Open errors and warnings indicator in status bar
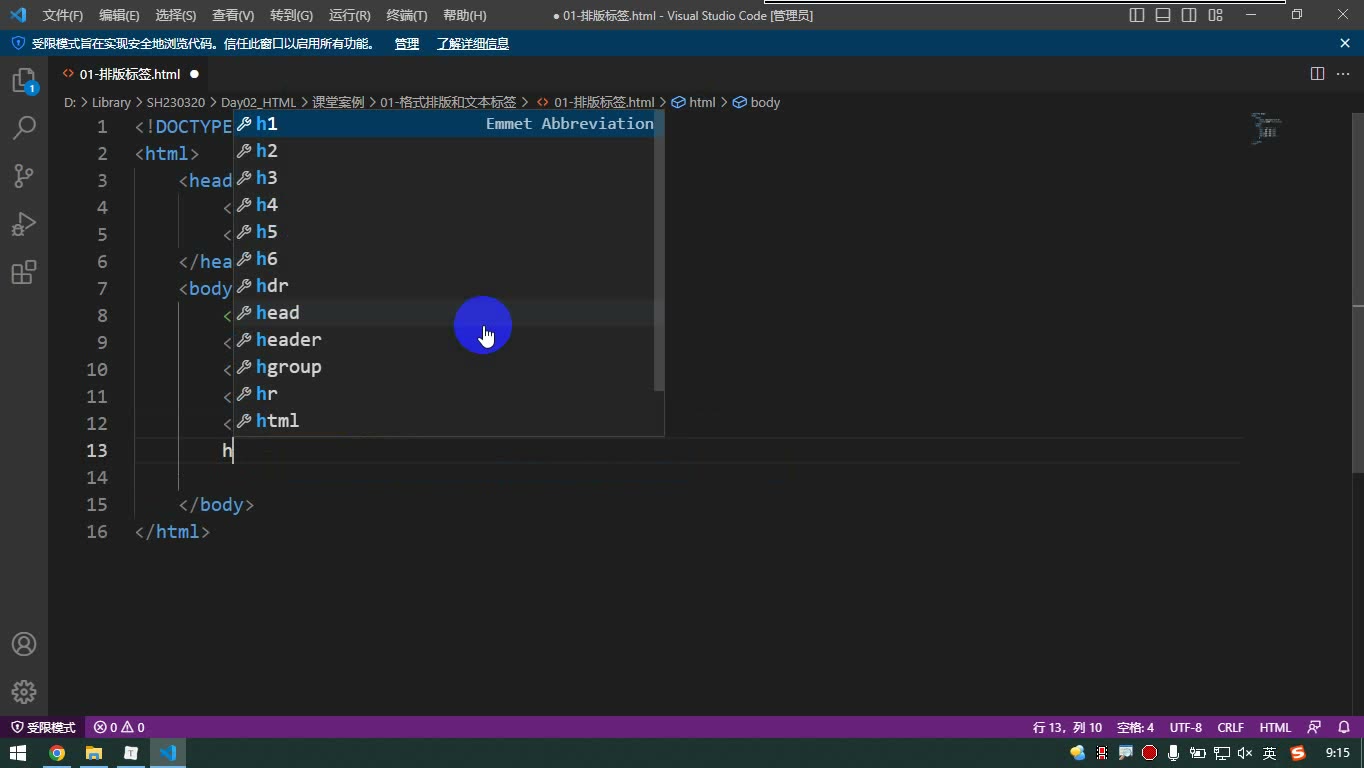Screen dimensions: 1364x768 click(119, 727)
